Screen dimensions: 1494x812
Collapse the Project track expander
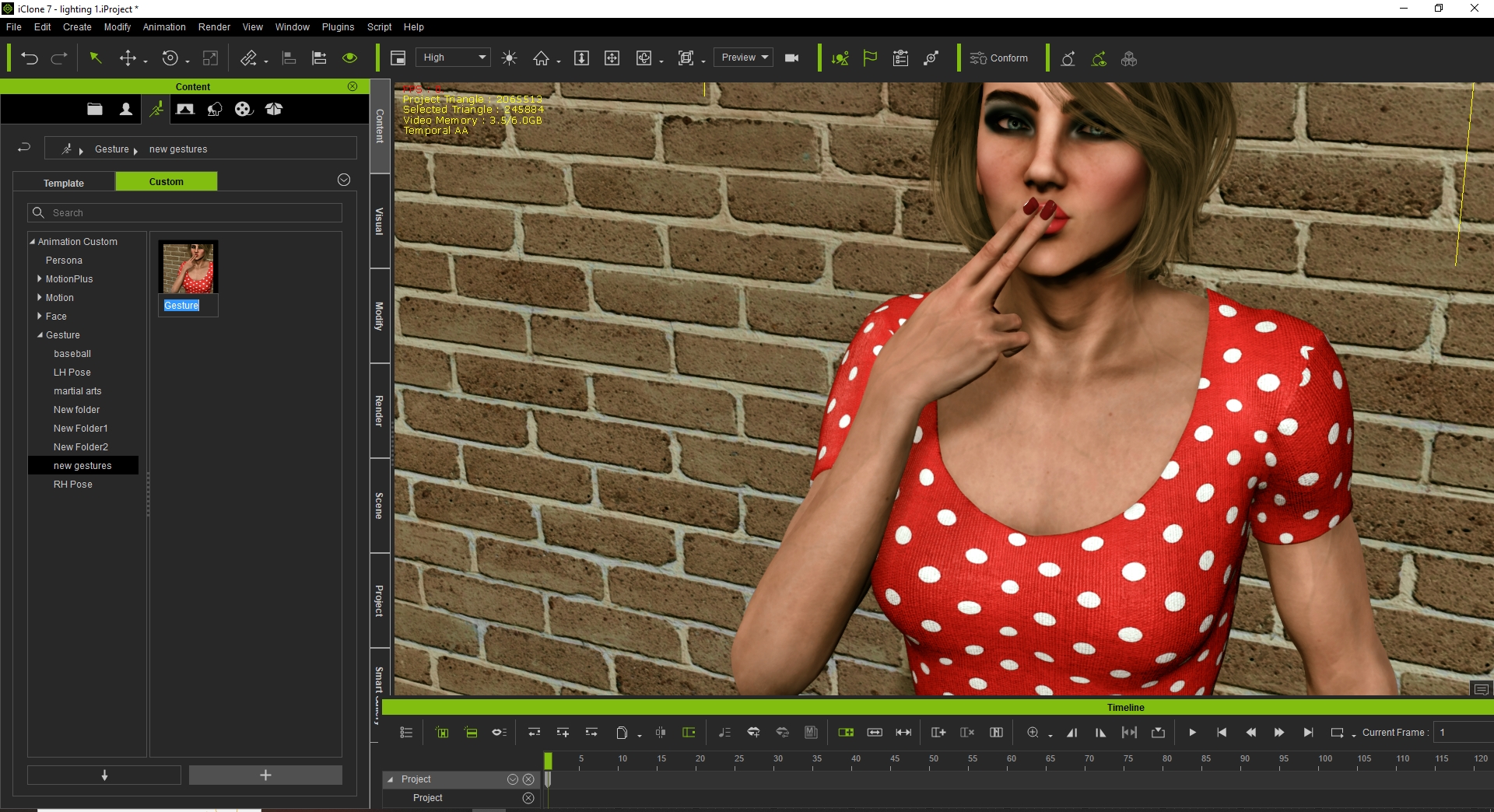[x=390, y=779]
